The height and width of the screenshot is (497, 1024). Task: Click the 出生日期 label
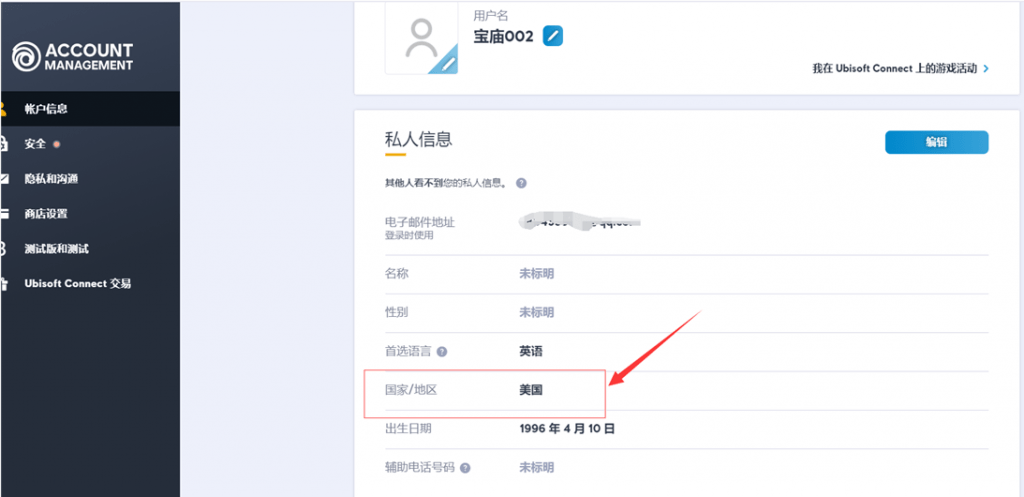tap(408, 429)
